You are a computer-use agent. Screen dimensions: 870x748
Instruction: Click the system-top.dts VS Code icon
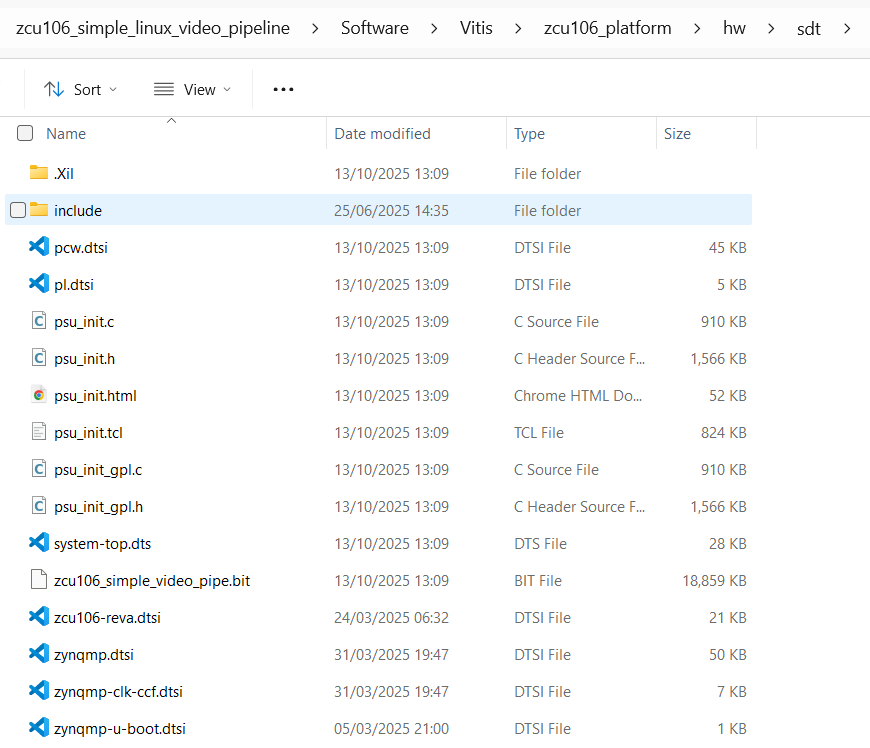coord(39,543)
